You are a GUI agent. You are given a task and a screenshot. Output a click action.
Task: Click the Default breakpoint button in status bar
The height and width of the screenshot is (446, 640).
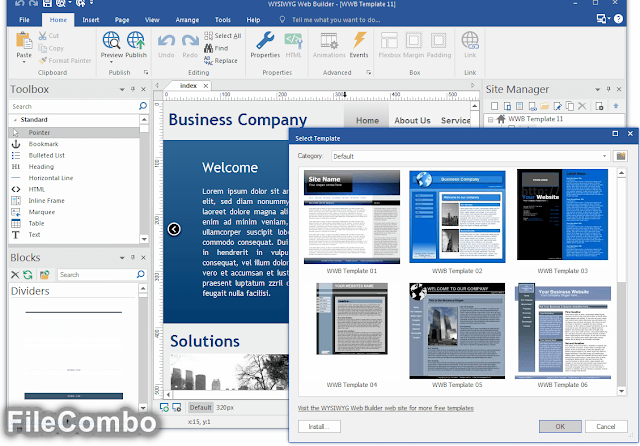tap(200, 408)
